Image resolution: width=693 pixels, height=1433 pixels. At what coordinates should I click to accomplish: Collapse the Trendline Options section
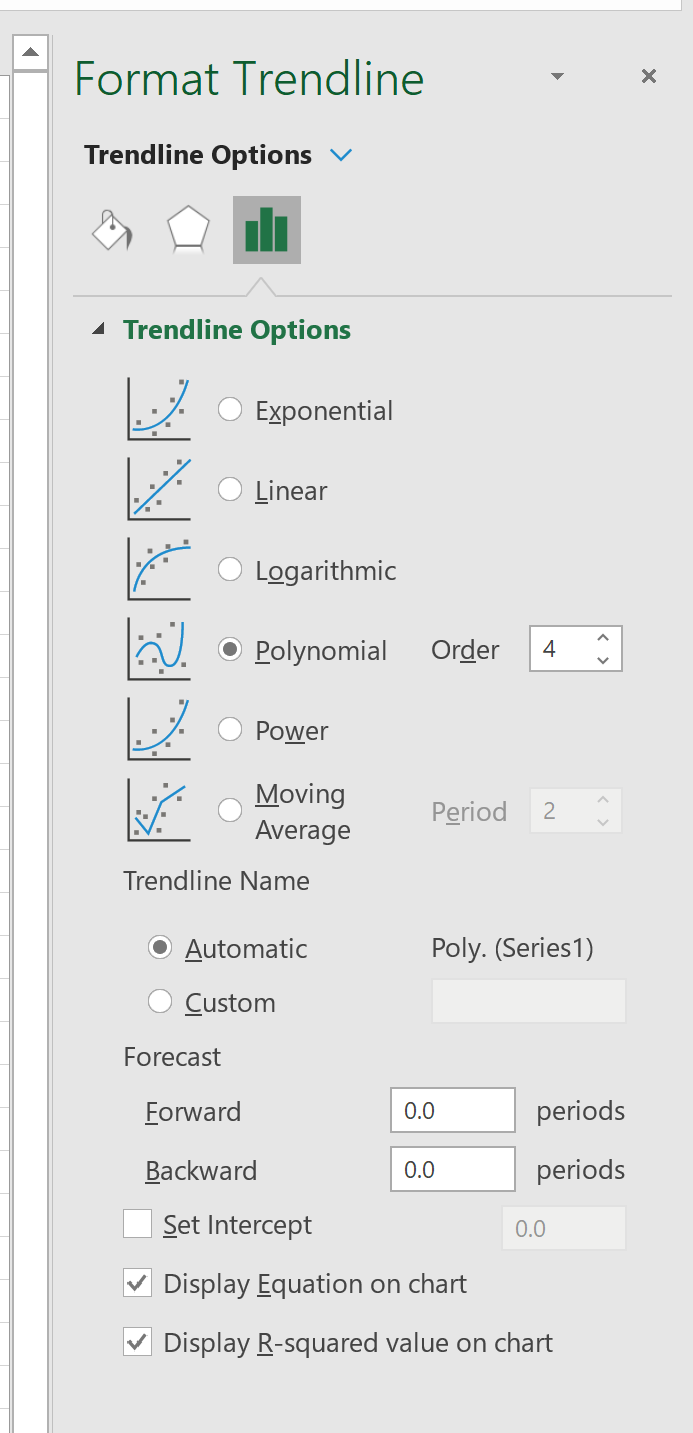coord(99,327)
